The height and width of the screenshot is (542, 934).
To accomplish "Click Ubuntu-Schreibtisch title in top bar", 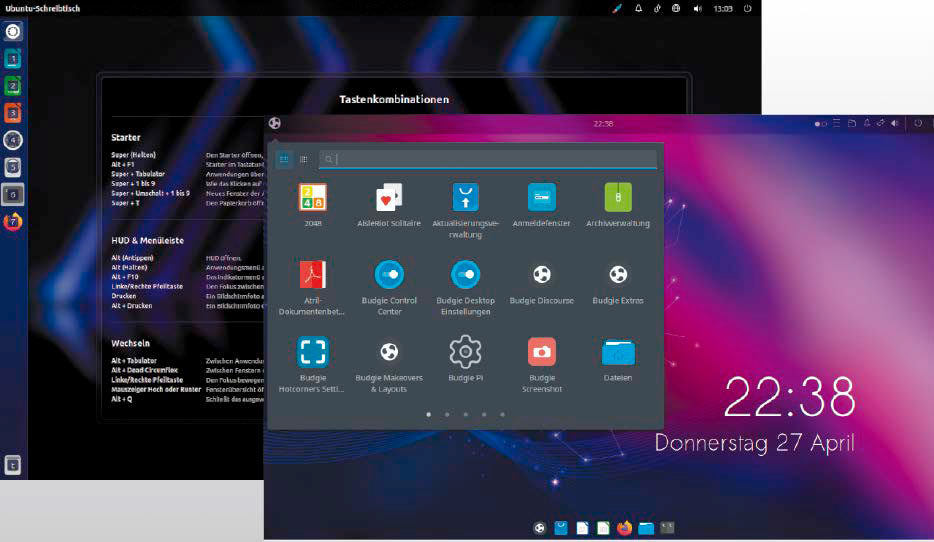I will click(x=42, y=8).
